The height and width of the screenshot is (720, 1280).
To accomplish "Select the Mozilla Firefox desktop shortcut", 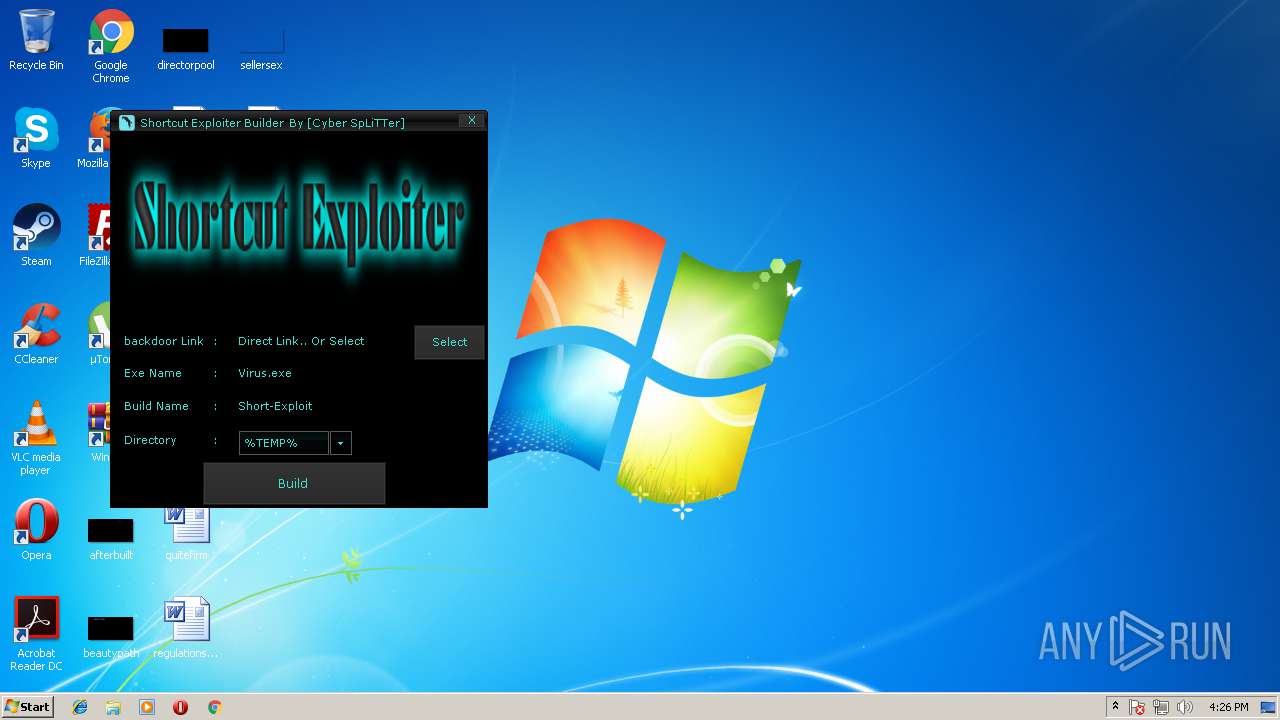I will coord(98,139).
